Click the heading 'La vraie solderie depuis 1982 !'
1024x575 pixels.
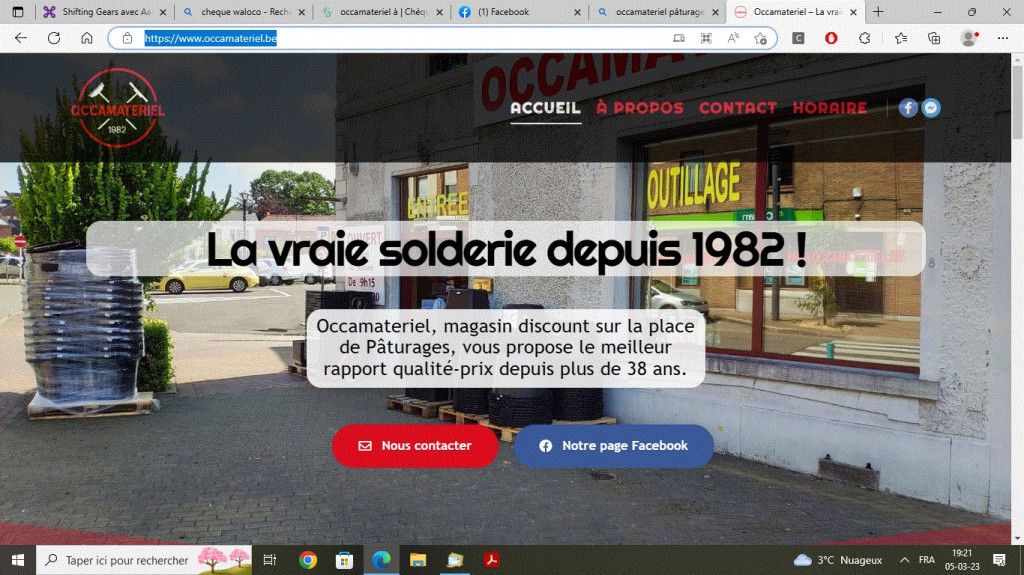pos(506,249)
